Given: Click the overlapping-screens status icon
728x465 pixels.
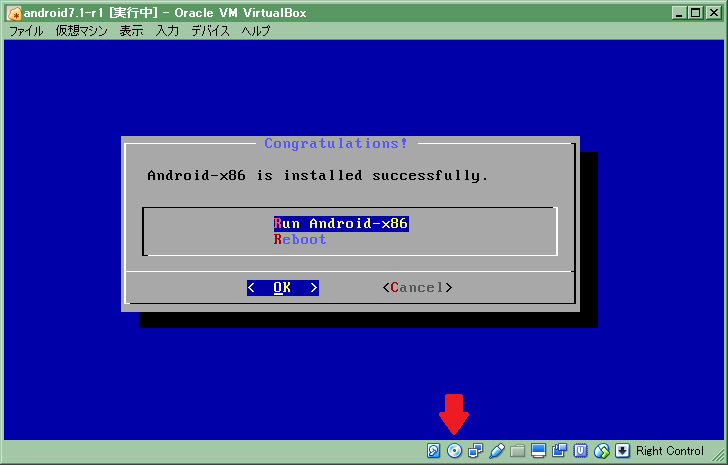Looking at the screenshot, I should pyautogui.click(x=559, y=450).
